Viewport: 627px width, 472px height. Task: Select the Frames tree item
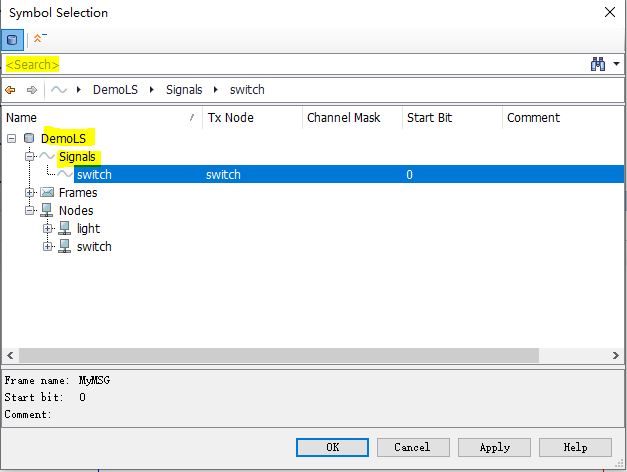pos(78,192)
